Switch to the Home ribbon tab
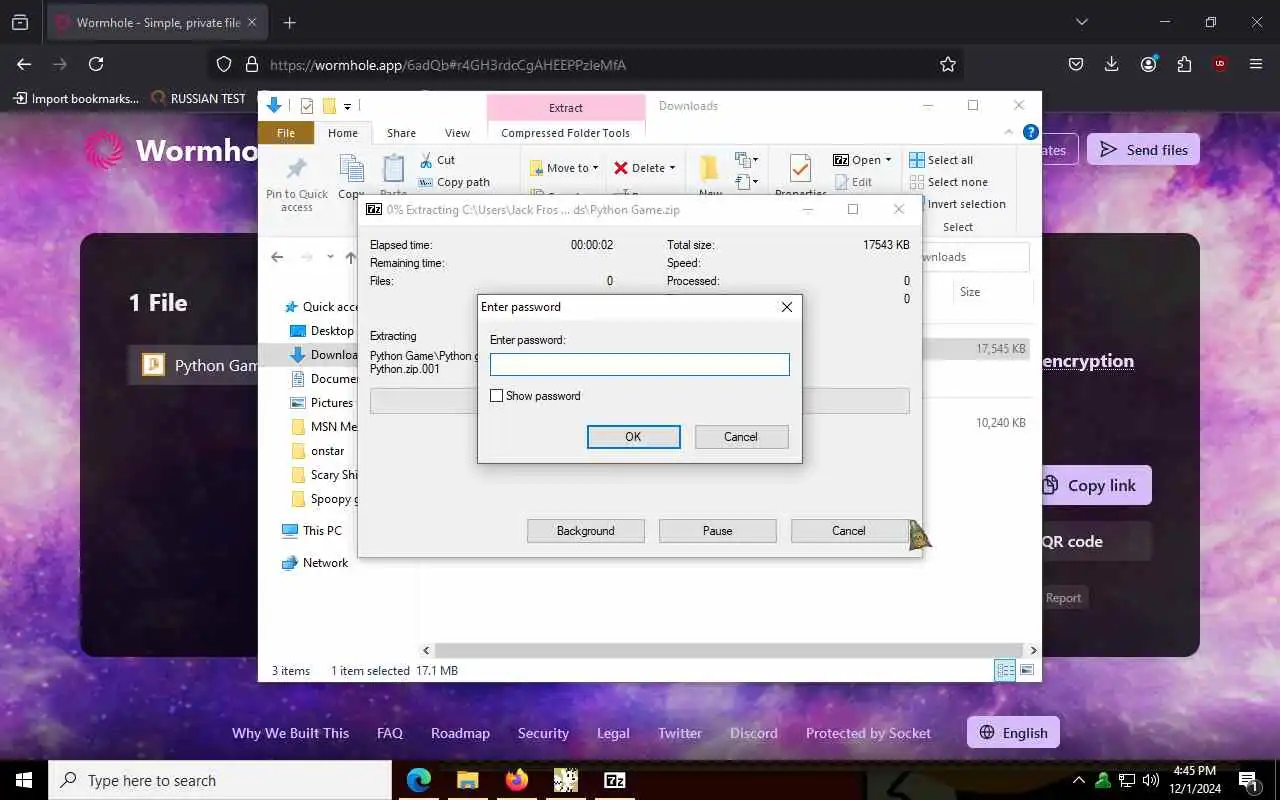 pos(343,133)
